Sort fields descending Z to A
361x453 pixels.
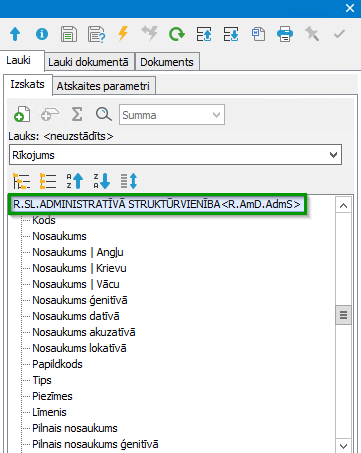click(x=101, y=181)
